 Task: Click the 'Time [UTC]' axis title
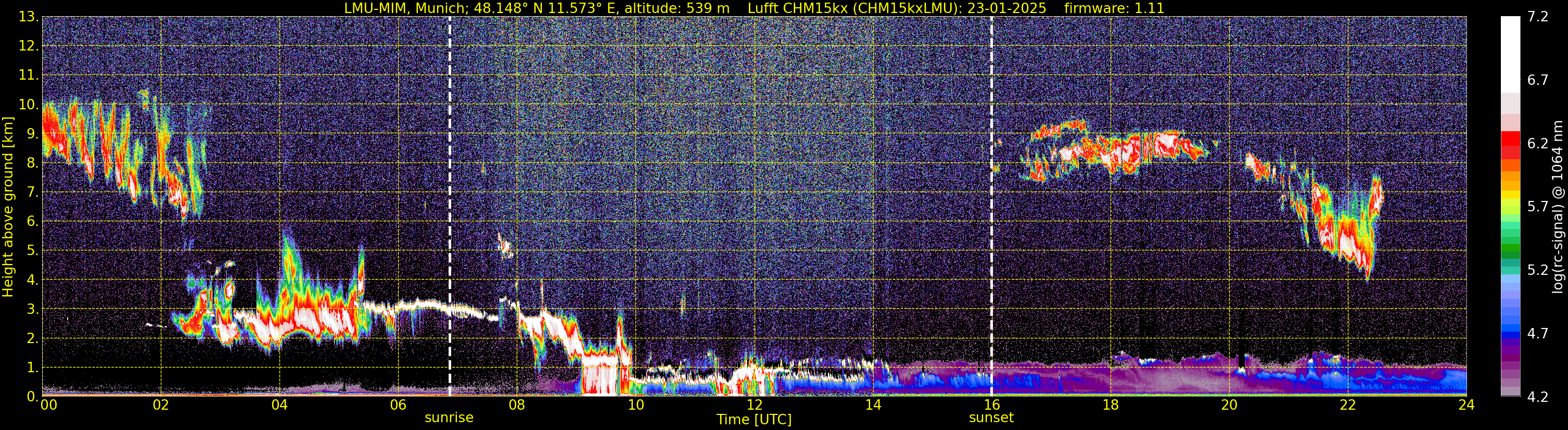click(754, 420)
